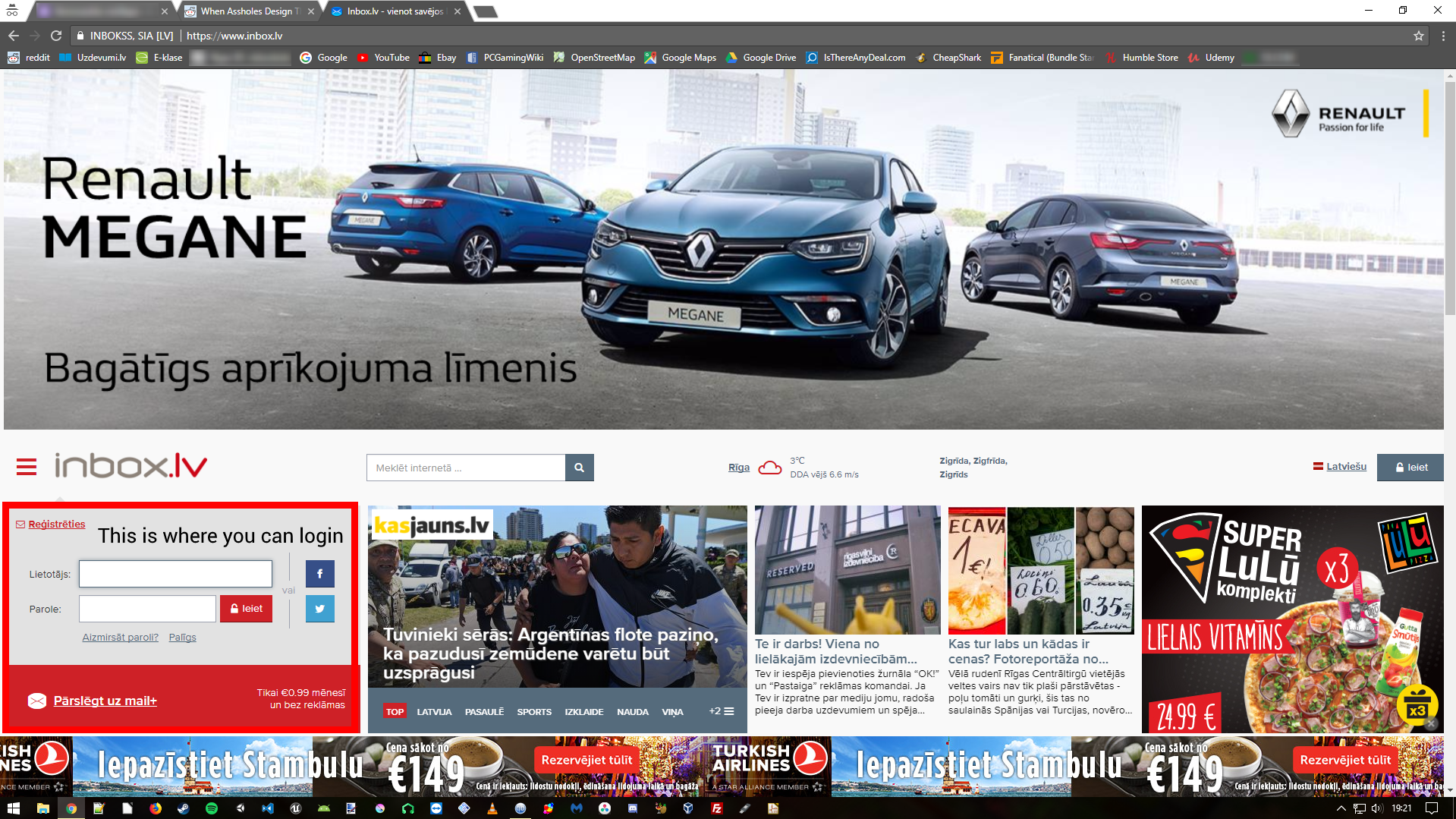
Task: Open the Google Drive bookmark
Action: (761, 58)
